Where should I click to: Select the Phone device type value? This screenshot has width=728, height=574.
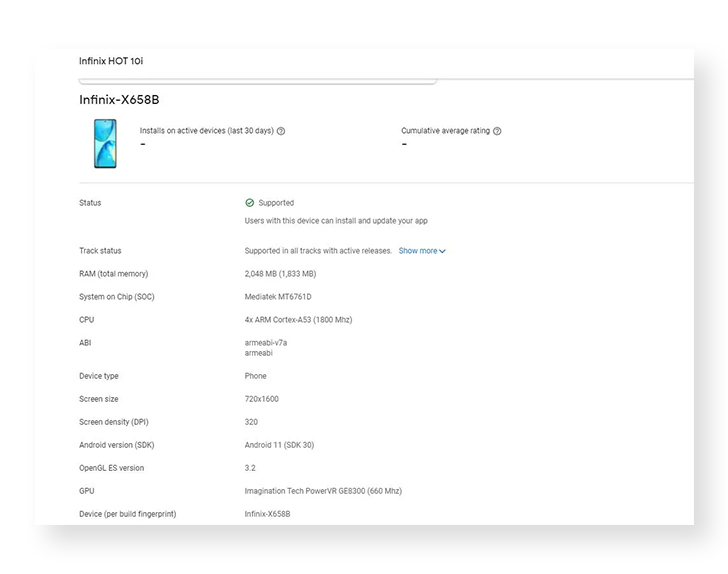[x=256, y=376]
